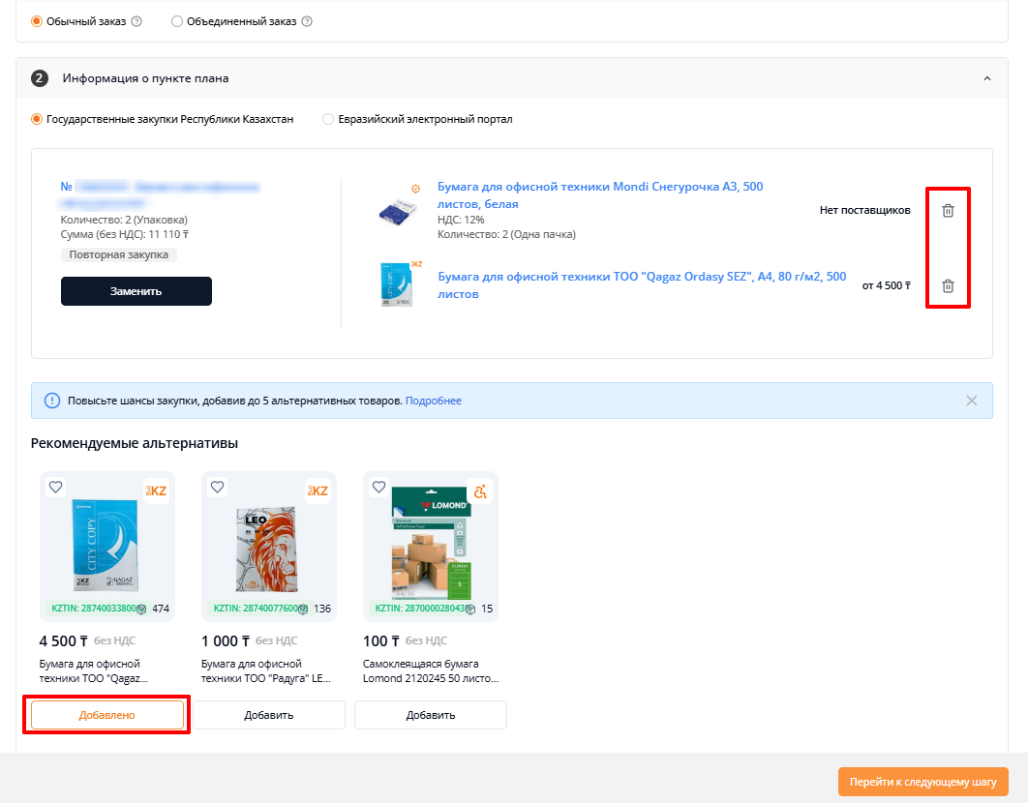Image resolution: width=1028 pixels, height=803 pixels.
Task: Delete Qagaz Ordasy SEZ paper item
Action: tap(948, 286)
